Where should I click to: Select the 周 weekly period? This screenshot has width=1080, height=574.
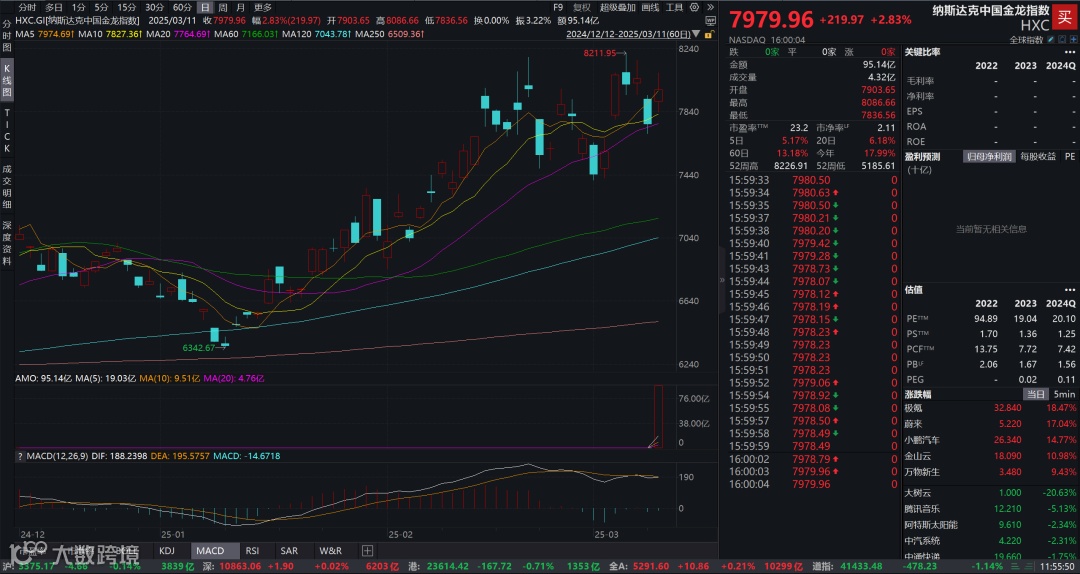coord(222,7)
